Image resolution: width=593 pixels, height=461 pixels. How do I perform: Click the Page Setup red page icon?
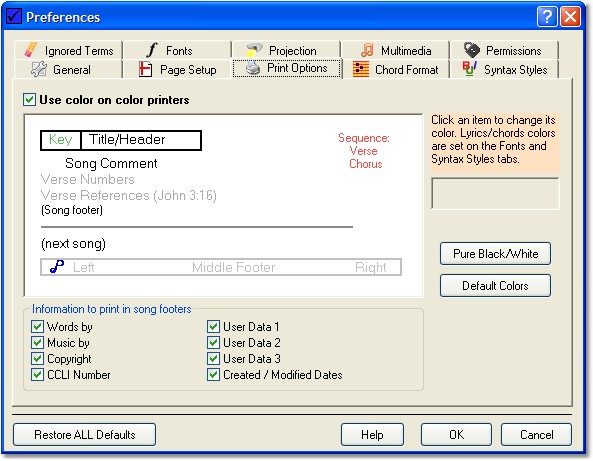tap(145, 70)
